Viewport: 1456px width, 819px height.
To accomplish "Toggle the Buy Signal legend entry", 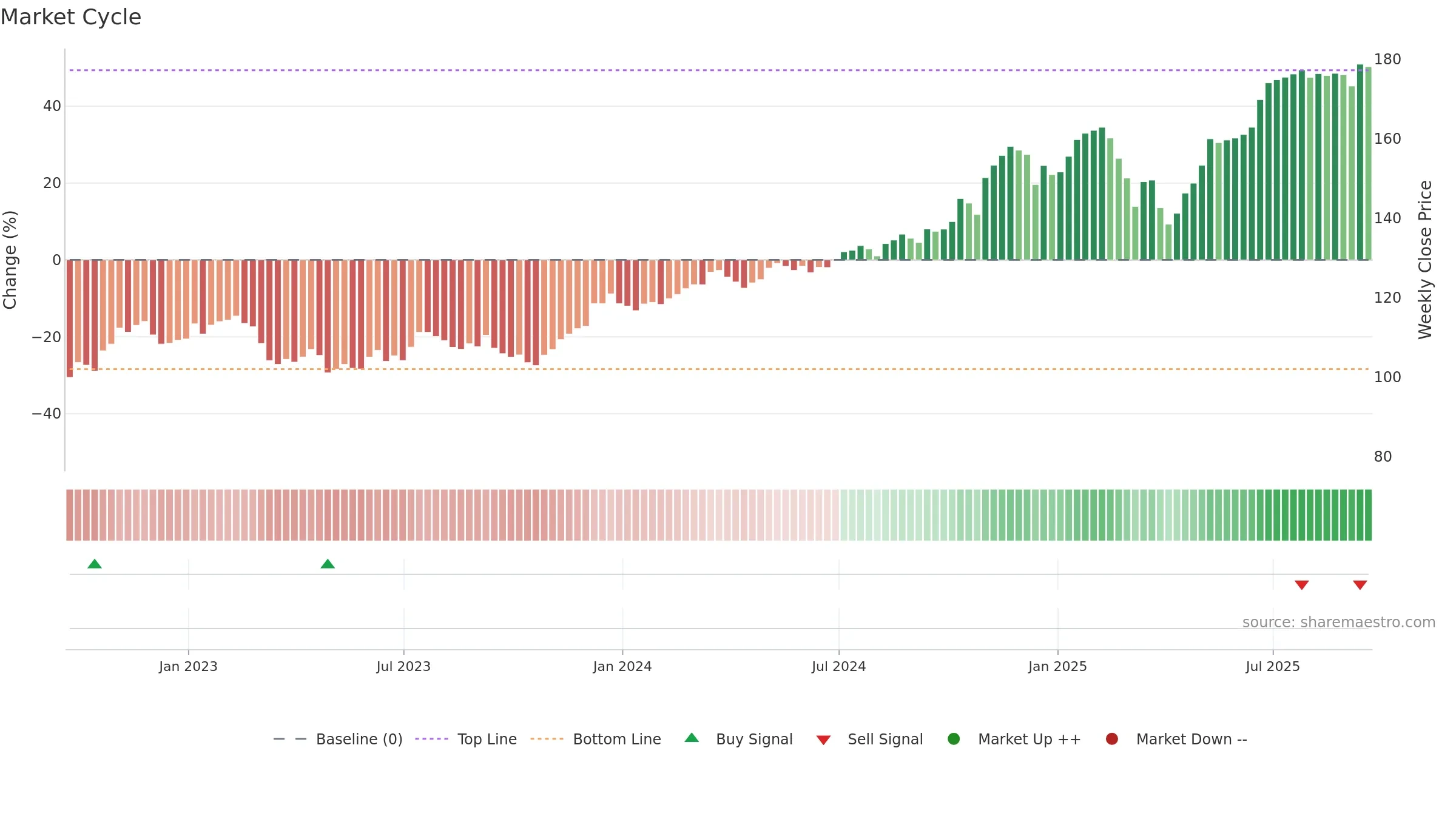I will pos(738,739).
